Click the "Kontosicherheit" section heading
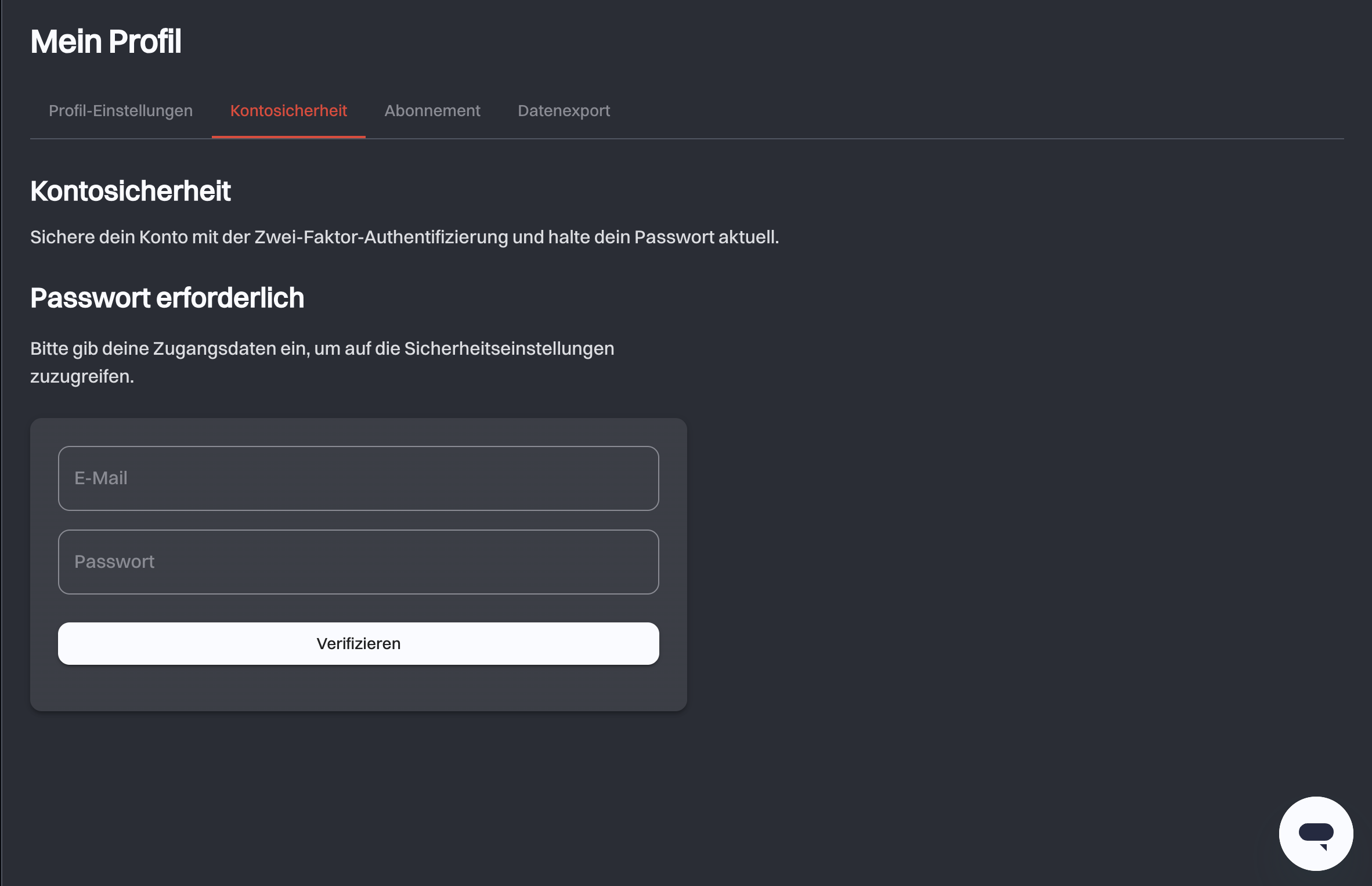Screen dimensions: 1372x886 pyautogui.click(x=131, y=191)
